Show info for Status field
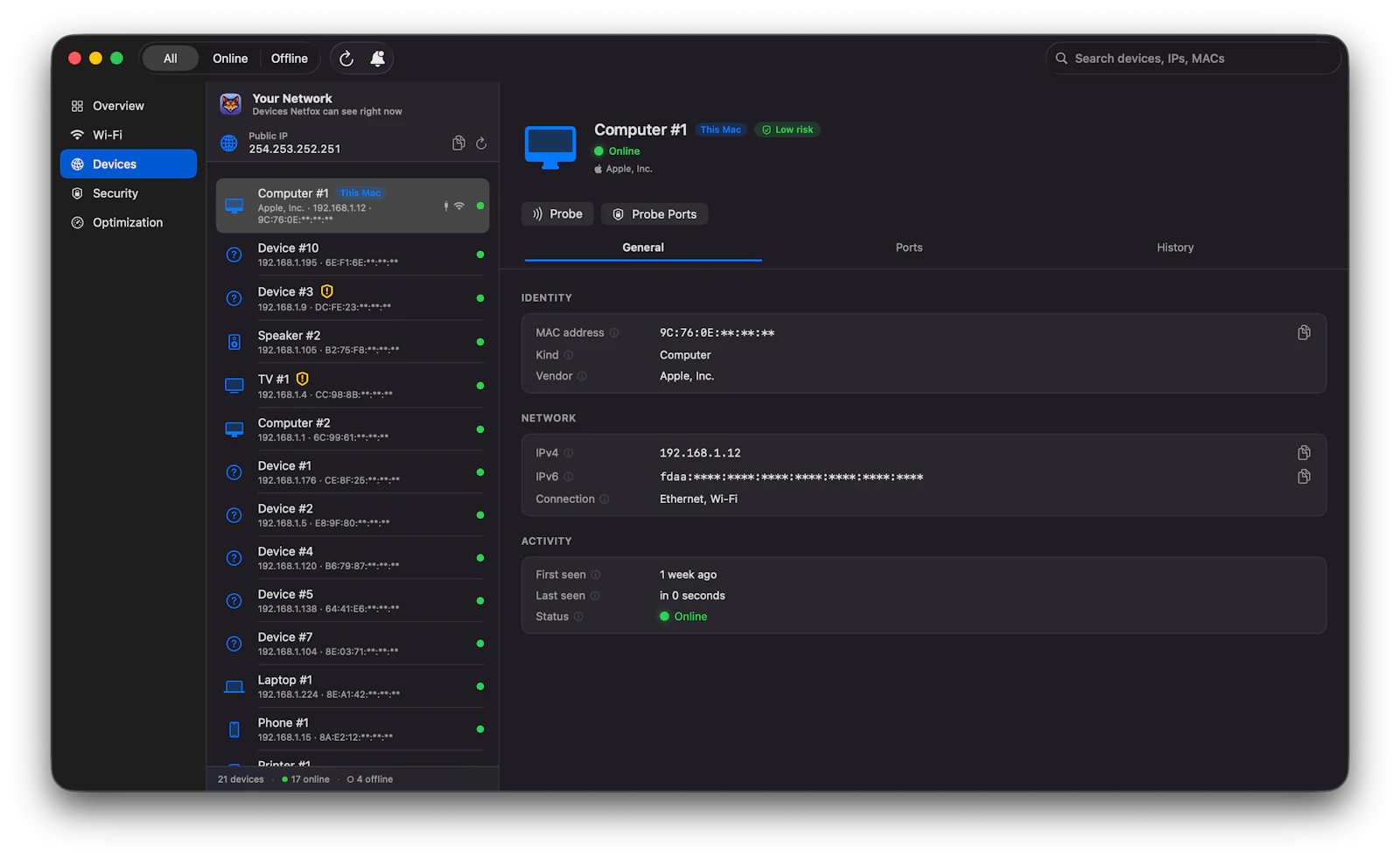This screenshot has height=859, width=1400. pos(578,617)
